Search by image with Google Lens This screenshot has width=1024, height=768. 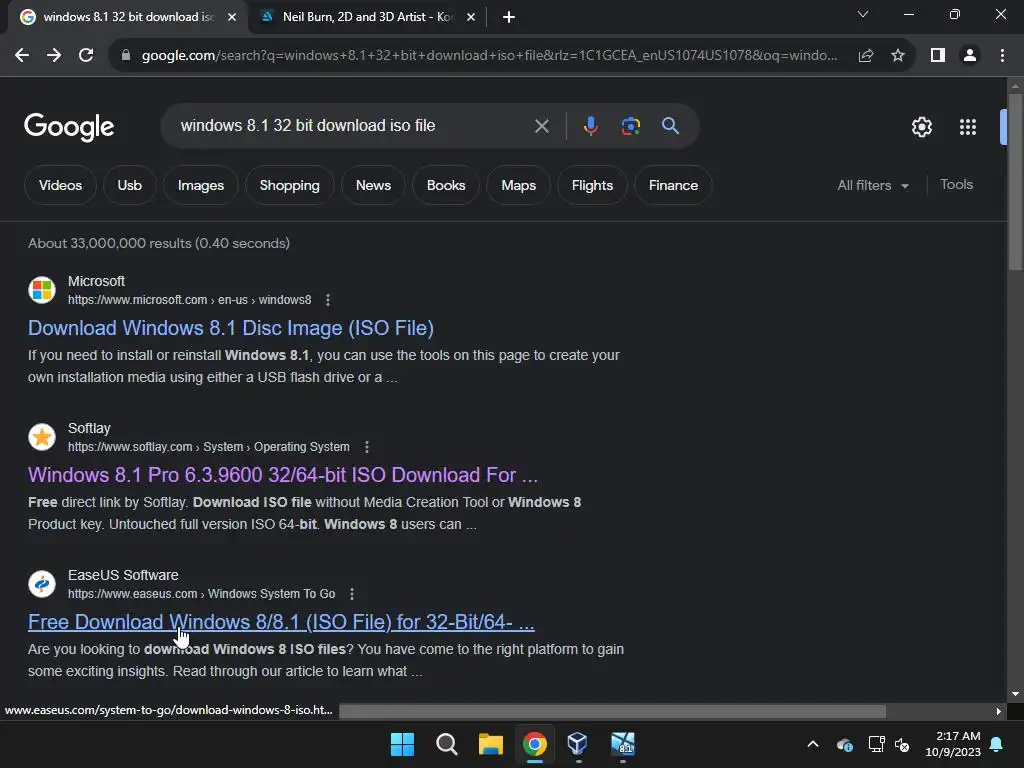(630, 126)
